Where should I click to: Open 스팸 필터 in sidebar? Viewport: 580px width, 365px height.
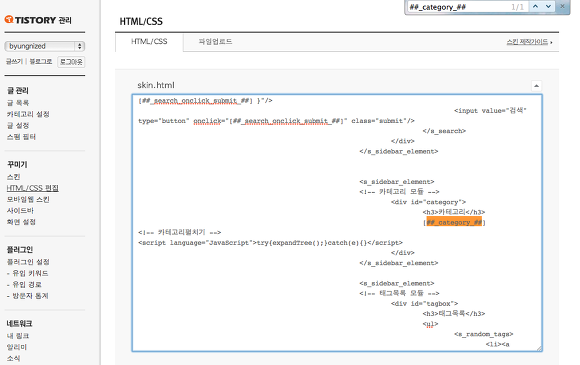tap(21, 137)
